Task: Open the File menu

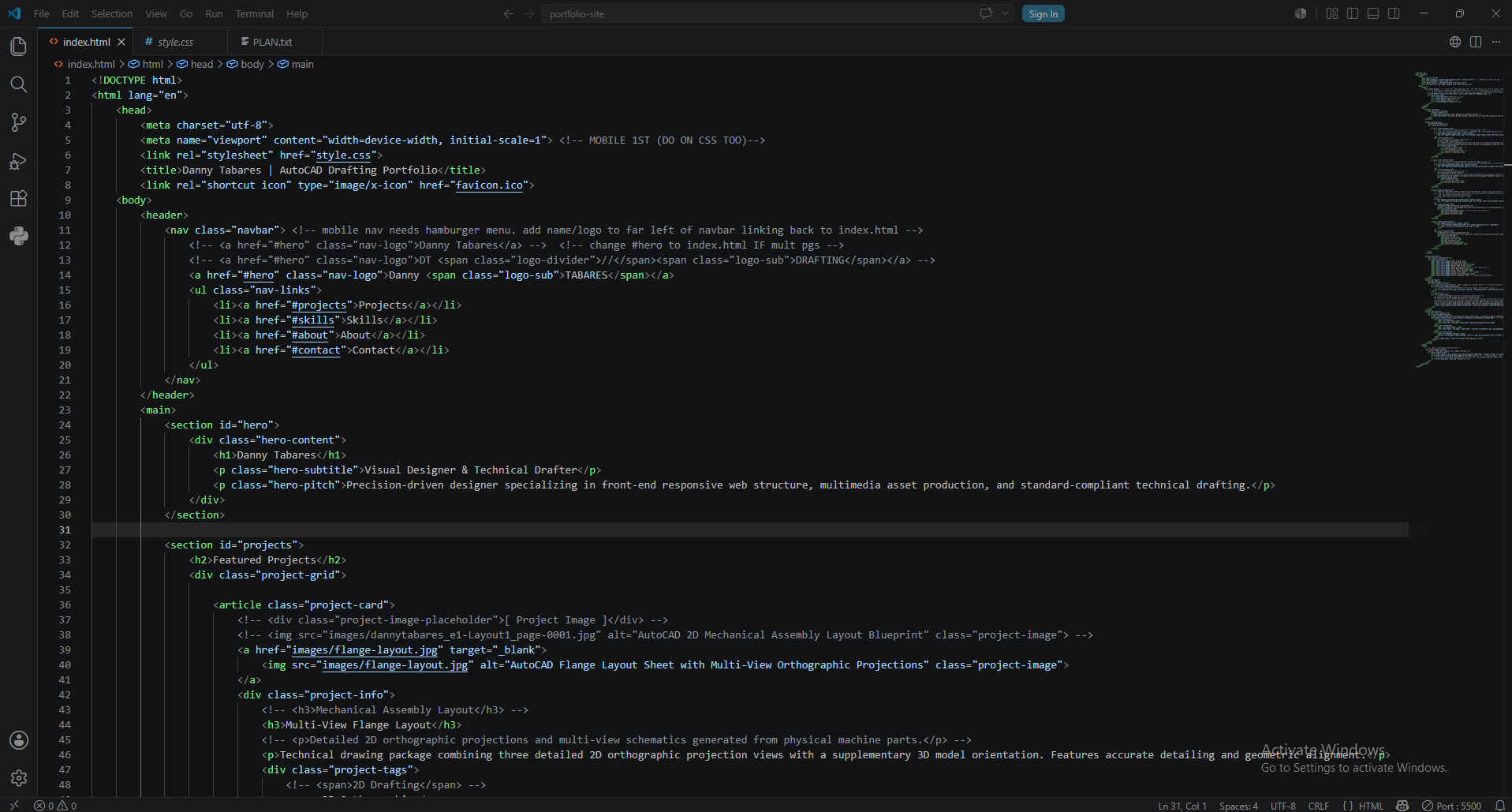Action: tap(42, 13)
